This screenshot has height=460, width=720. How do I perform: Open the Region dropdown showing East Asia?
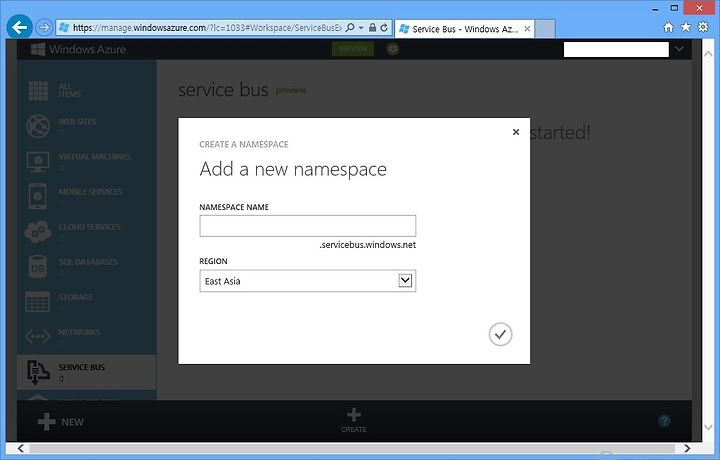(x=308, y=281)
